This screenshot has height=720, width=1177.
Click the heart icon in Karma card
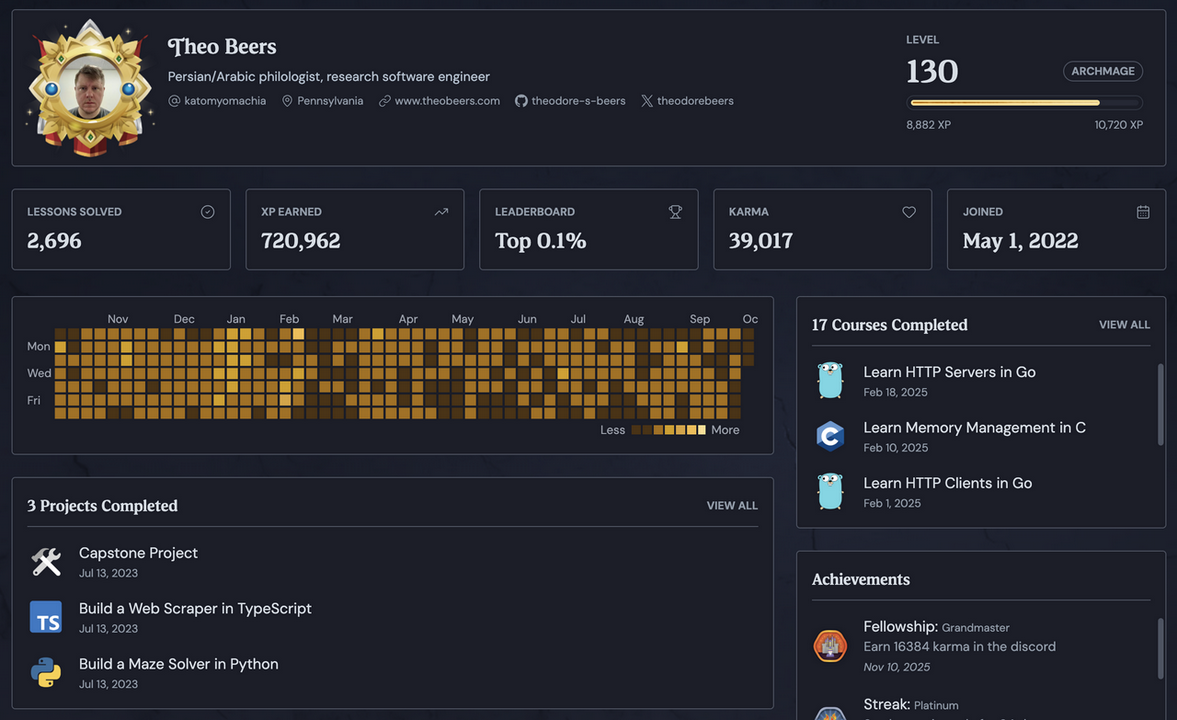click(909, 212)
